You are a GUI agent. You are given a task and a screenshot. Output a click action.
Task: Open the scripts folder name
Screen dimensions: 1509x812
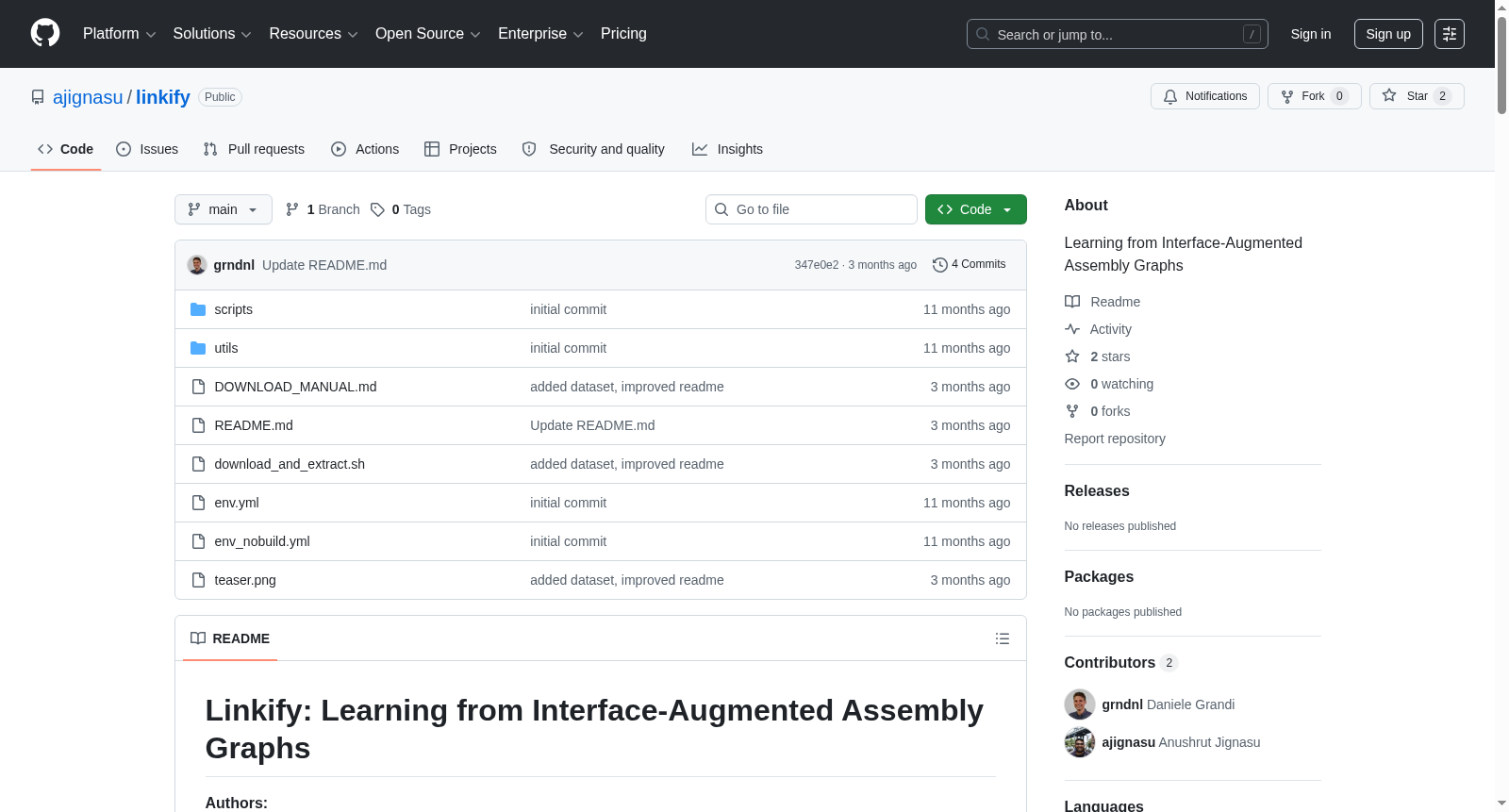pyautogui.click(x=233, y=309)
